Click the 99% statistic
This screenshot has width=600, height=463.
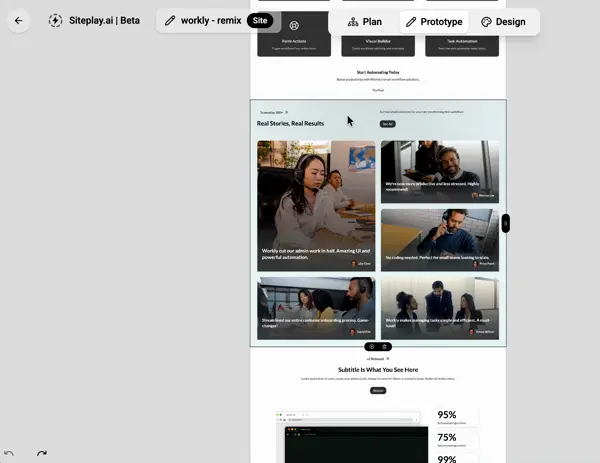(x=447, y=459)
